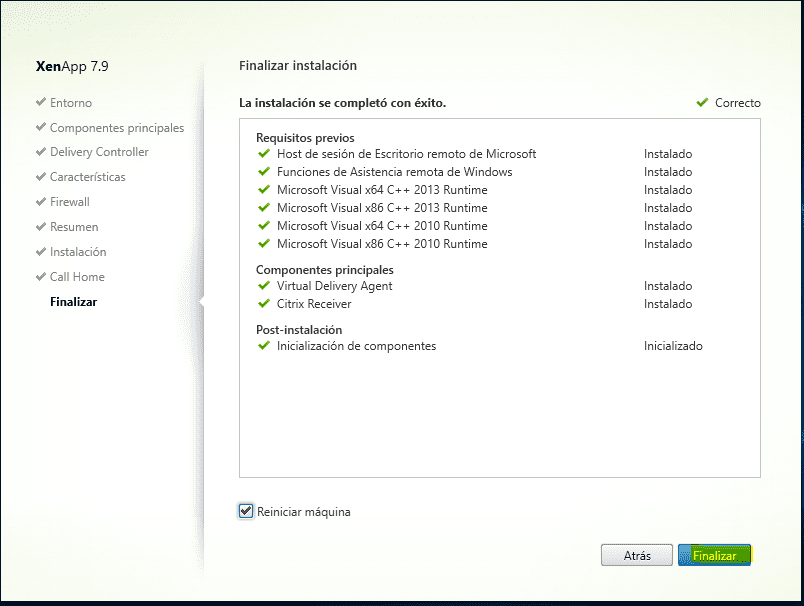Click the check beside Inicialización de componentes
This screenshot has height=606, width=804.
(264, 345)
